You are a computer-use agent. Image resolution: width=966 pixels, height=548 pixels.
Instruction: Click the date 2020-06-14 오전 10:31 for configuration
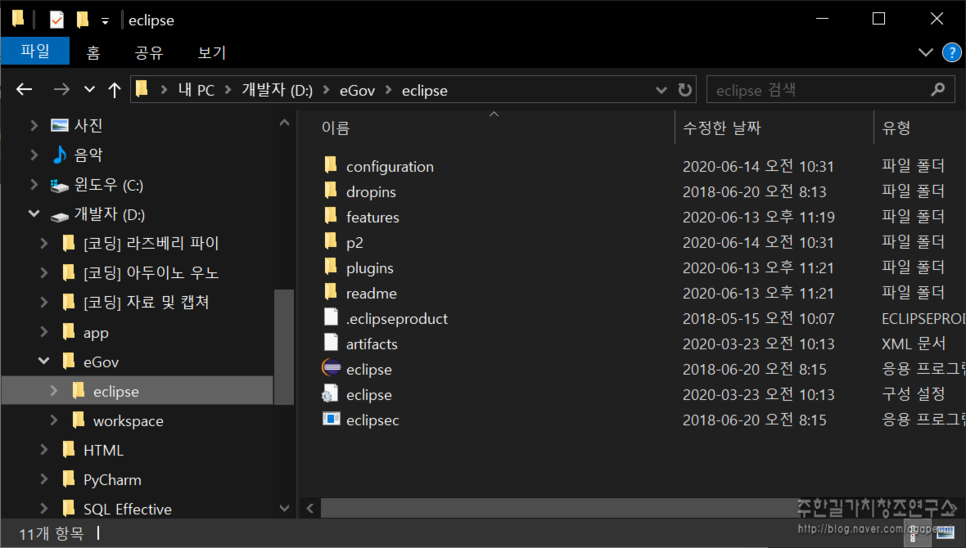(758, 166)
